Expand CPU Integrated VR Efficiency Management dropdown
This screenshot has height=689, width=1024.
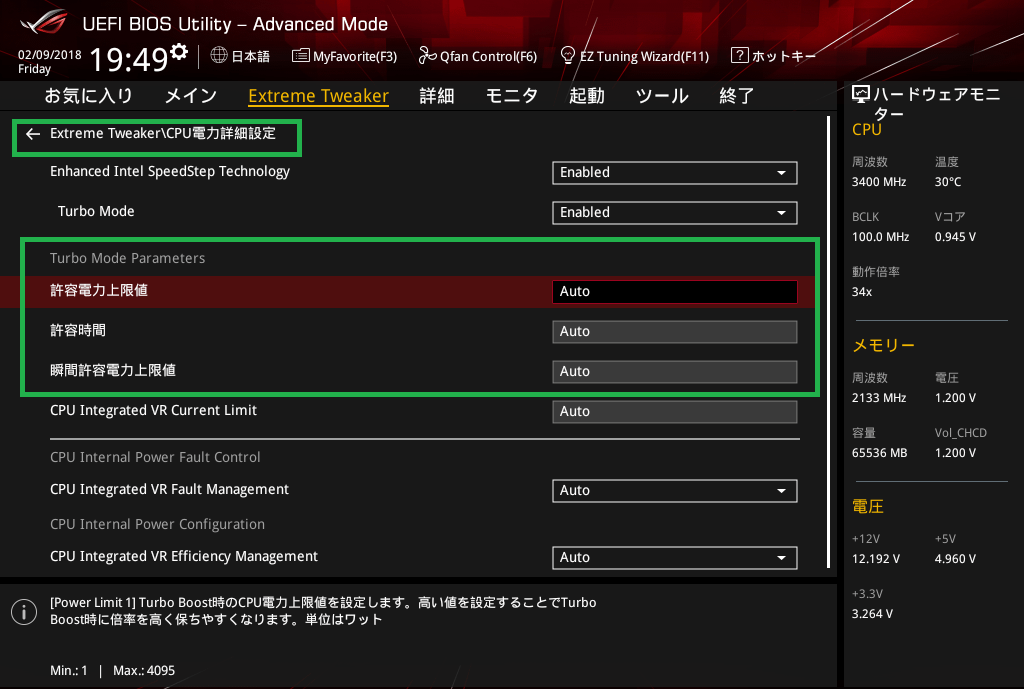click(x=675, y=558)
